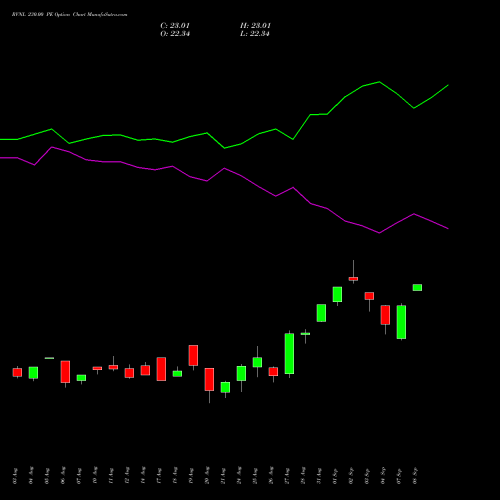
Task: Click the 17 Aug date label
Action: [x=159, y=476]
